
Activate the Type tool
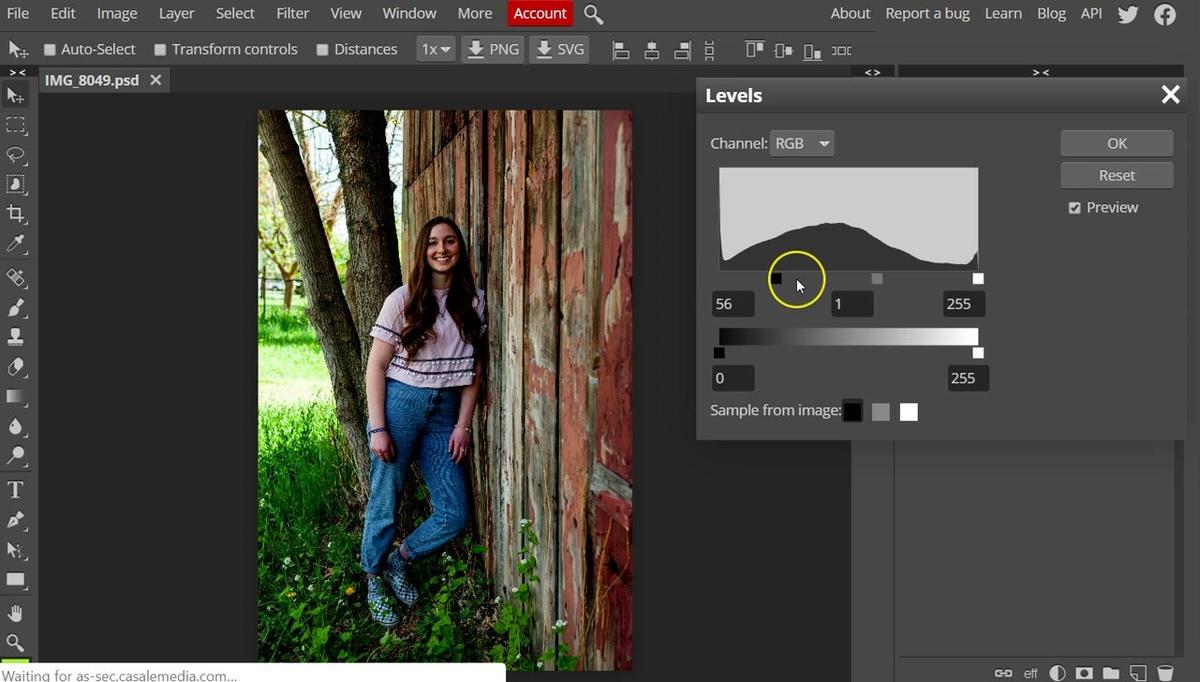pos(16,490)
